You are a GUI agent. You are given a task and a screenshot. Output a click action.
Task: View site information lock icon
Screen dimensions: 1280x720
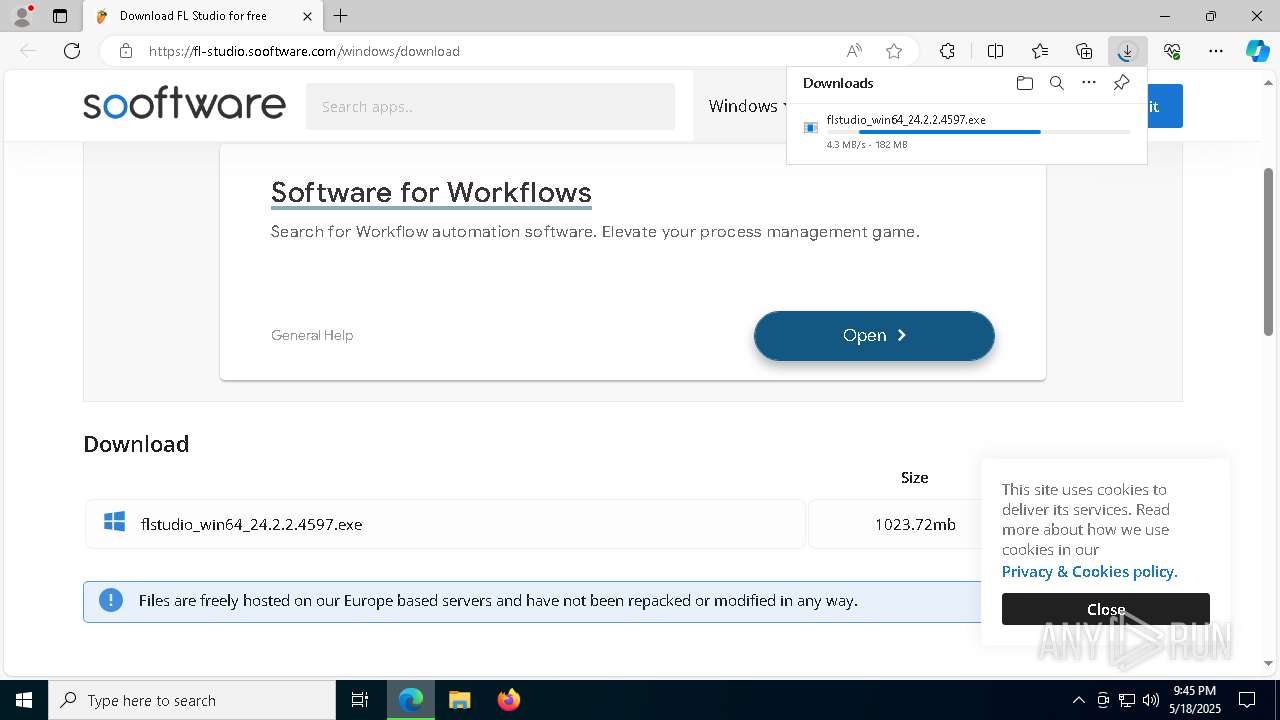(126, 51)
